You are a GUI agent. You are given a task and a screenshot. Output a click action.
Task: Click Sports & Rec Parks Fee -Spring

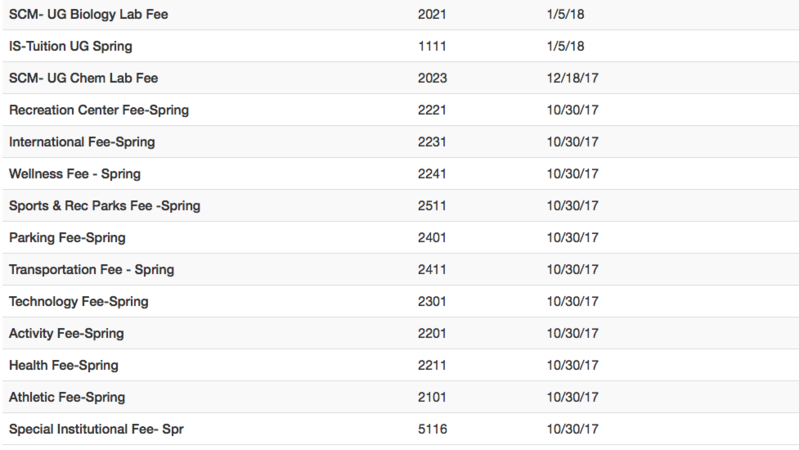pos(105,206)
